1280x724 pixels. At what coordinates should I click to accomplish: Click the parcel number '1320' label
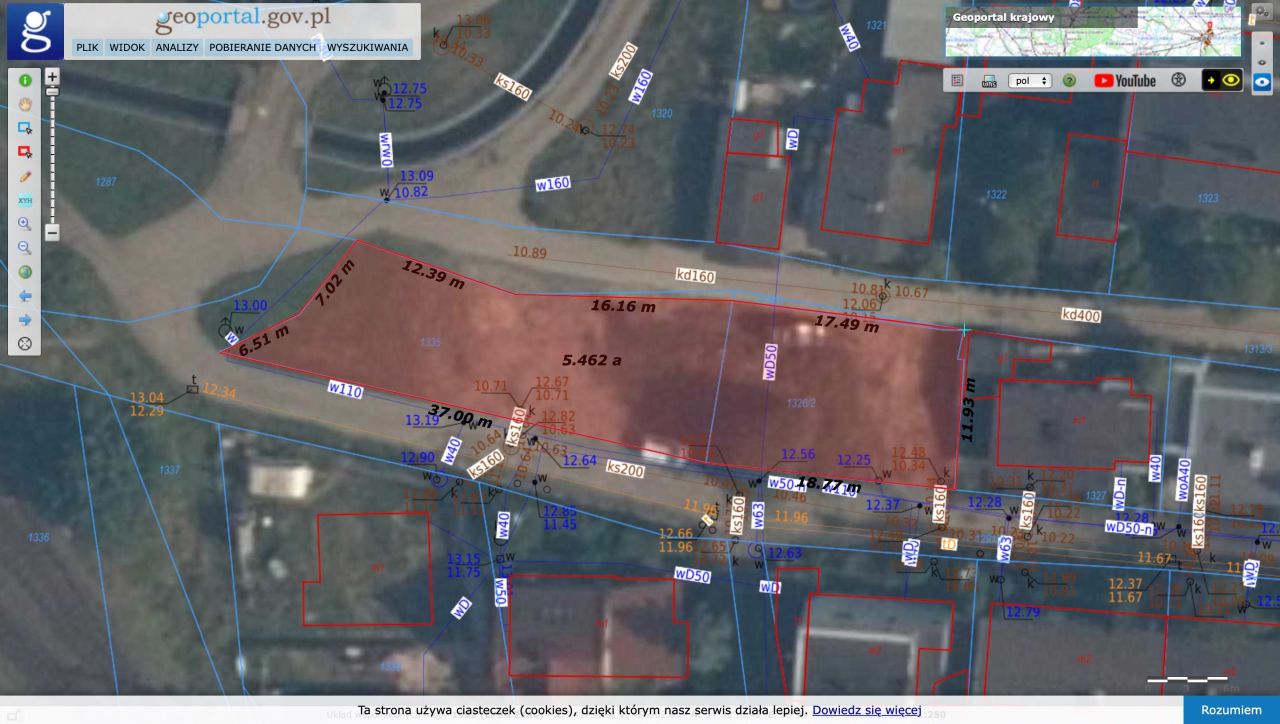pos(662,113)
